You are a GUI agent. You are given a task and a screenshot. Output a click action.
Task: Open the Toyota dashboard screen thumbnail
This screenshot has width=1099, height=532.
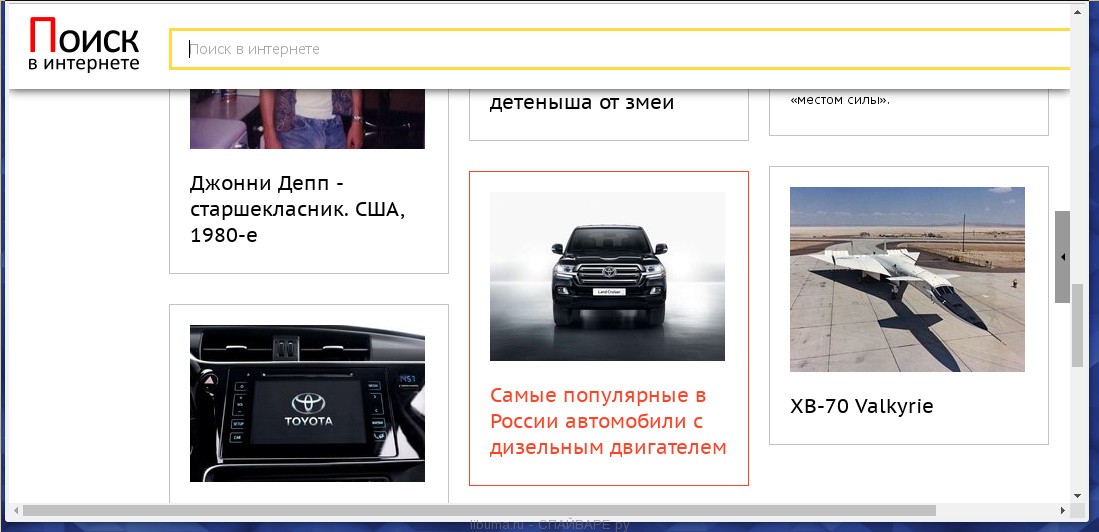(x=307, y=403)
